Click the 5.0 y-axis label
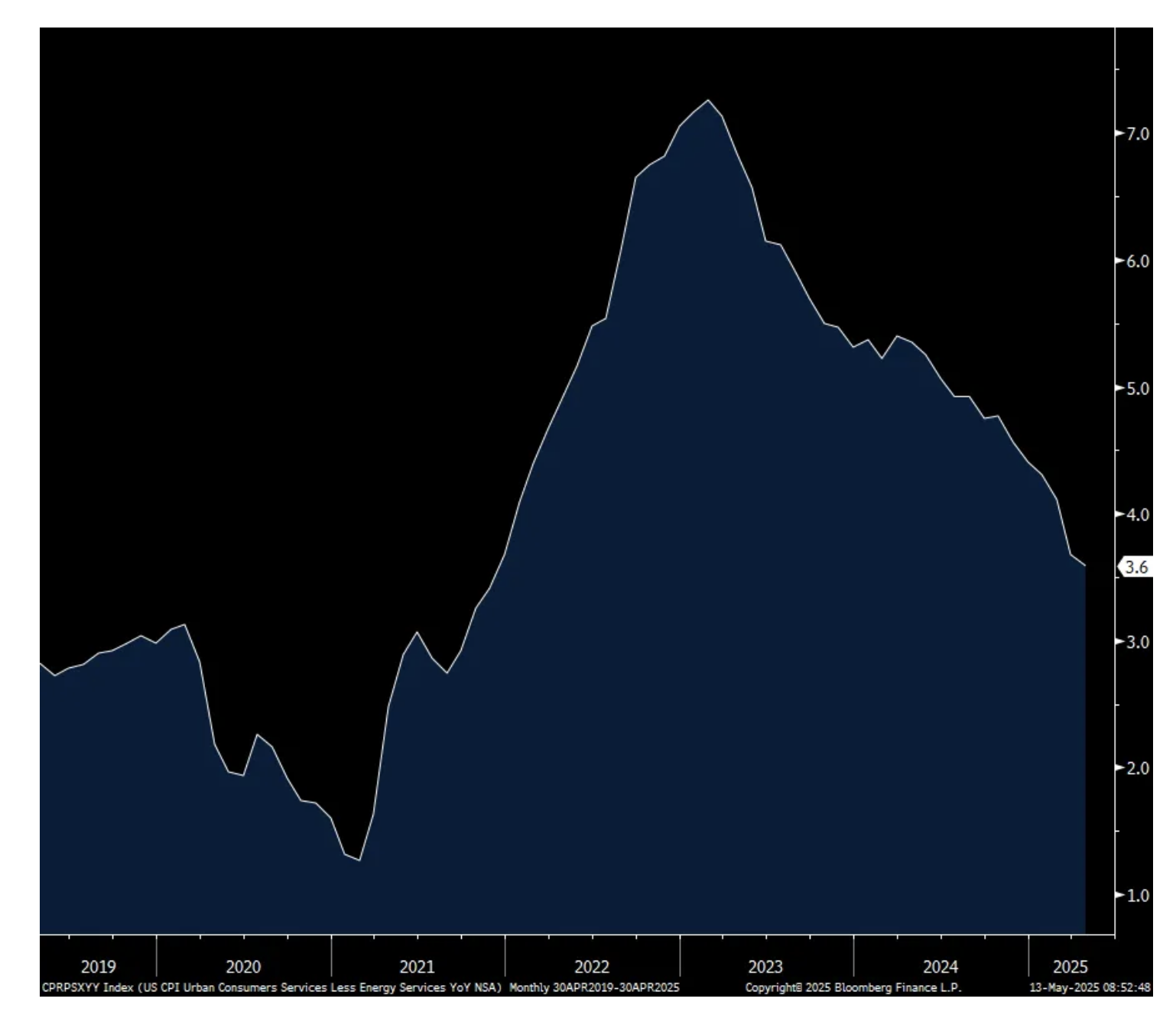 [1137, 388]
